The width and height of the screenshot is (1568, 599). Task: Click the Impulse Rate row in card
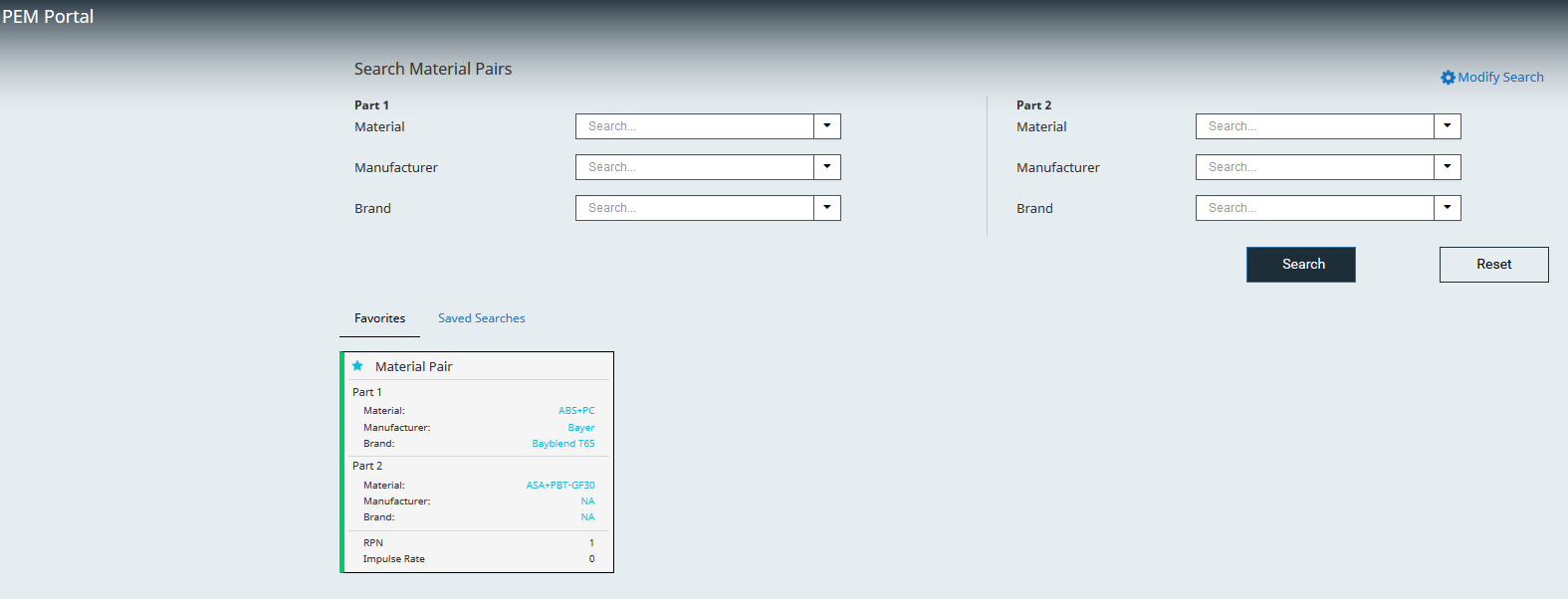point(478,559)
